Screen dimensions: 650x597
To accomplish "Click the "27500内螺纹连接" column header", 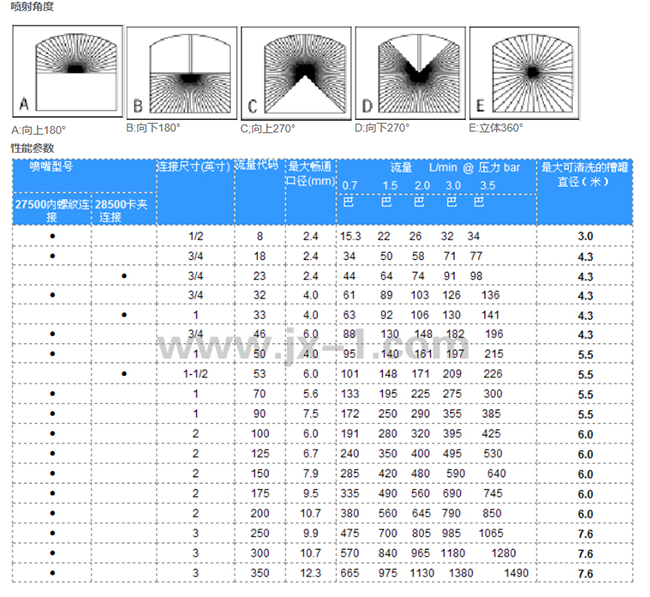I will tap(52, 210).
